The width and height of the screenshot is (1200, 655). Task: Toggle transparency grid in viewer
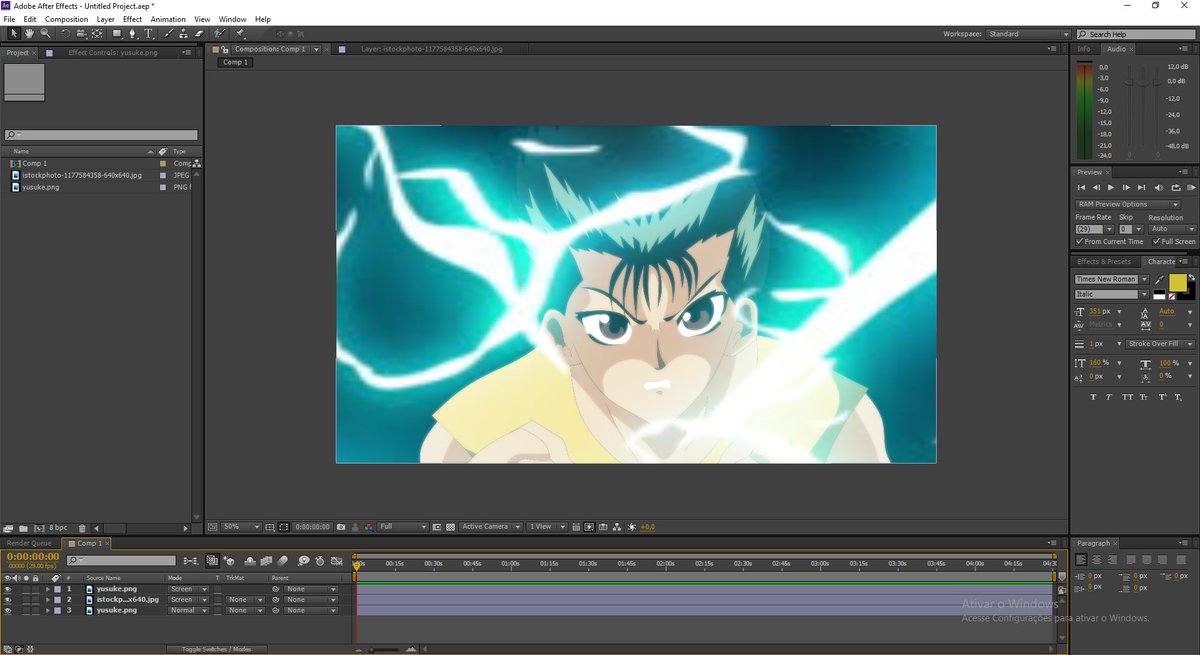click(451, 527)
